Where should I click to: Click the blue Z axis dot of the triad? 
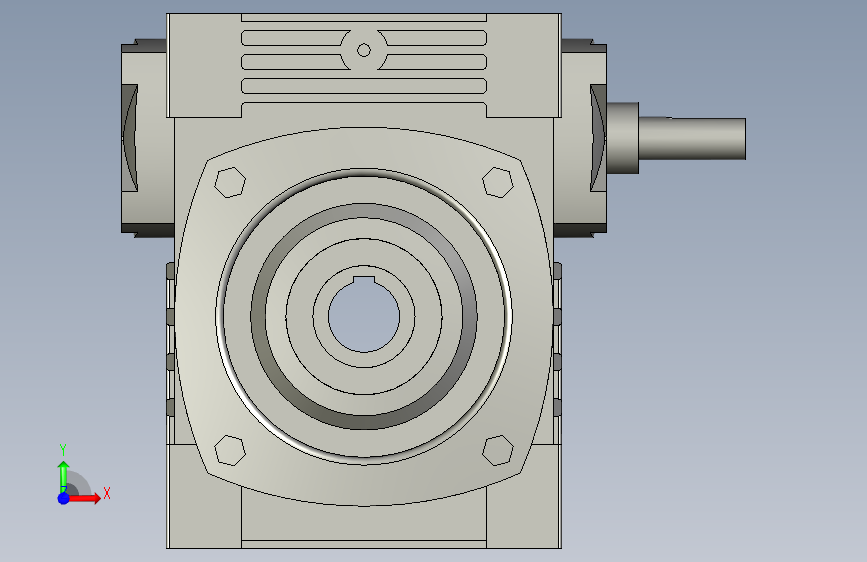(64, 498)
